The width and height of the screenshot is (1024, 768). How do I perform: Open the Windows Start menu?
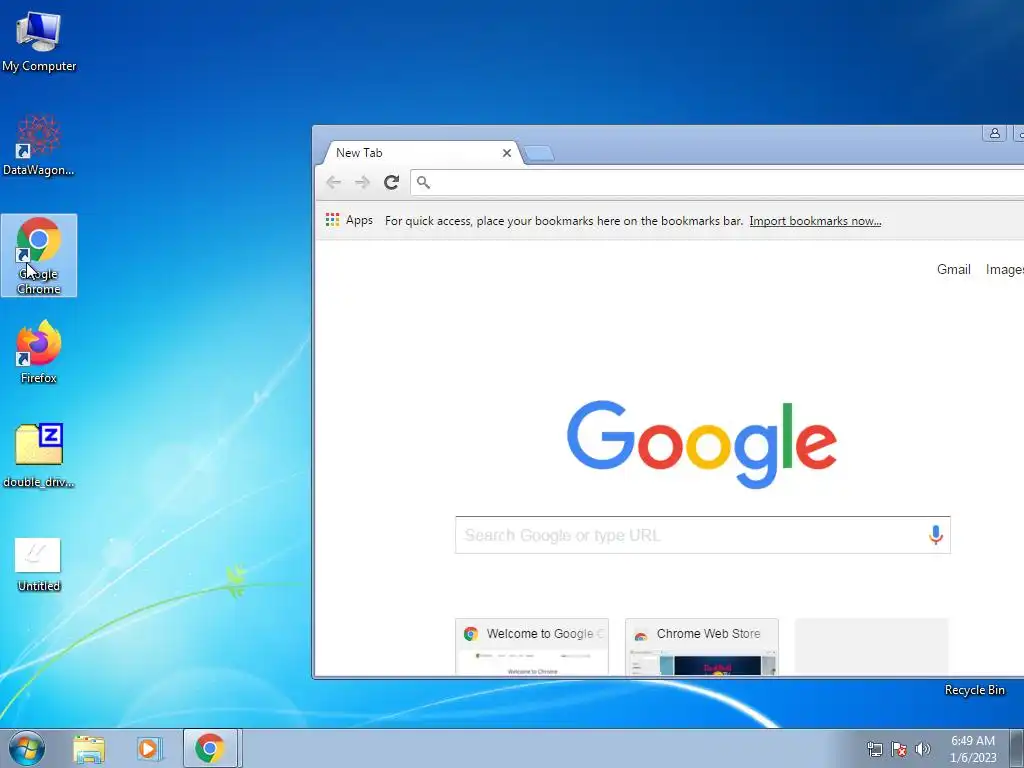(27, 748)
